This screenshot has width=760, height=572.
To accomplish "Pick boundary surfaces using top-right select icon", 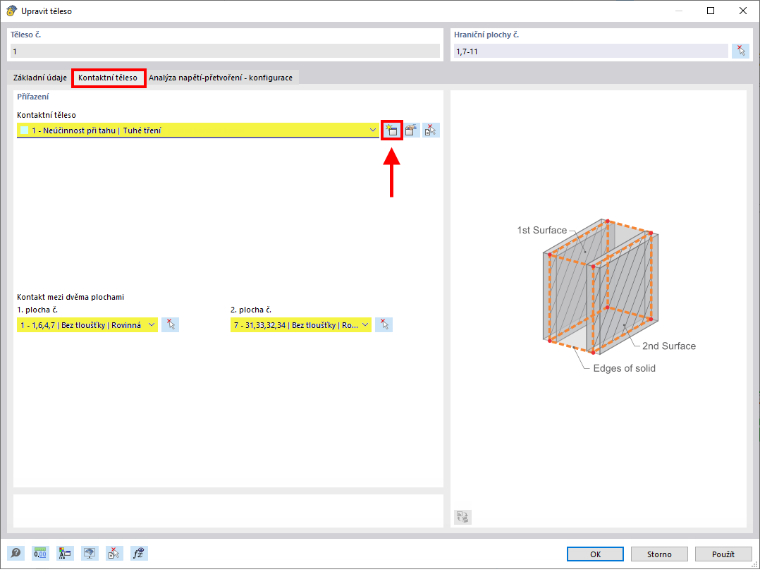I will point(741,51).
